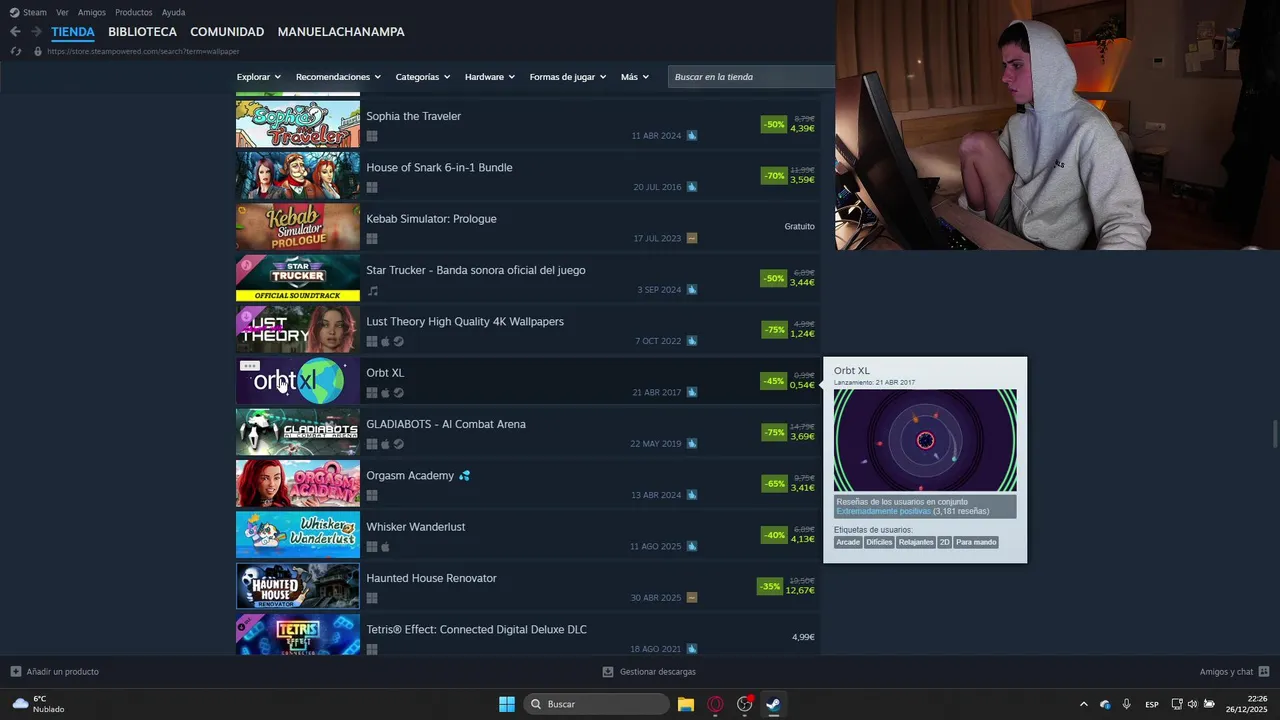The width and height of the screenshot is (1280, 720).
Task: Click the plus icon beside Añadir un producto
Action: [x=15, y=672]
